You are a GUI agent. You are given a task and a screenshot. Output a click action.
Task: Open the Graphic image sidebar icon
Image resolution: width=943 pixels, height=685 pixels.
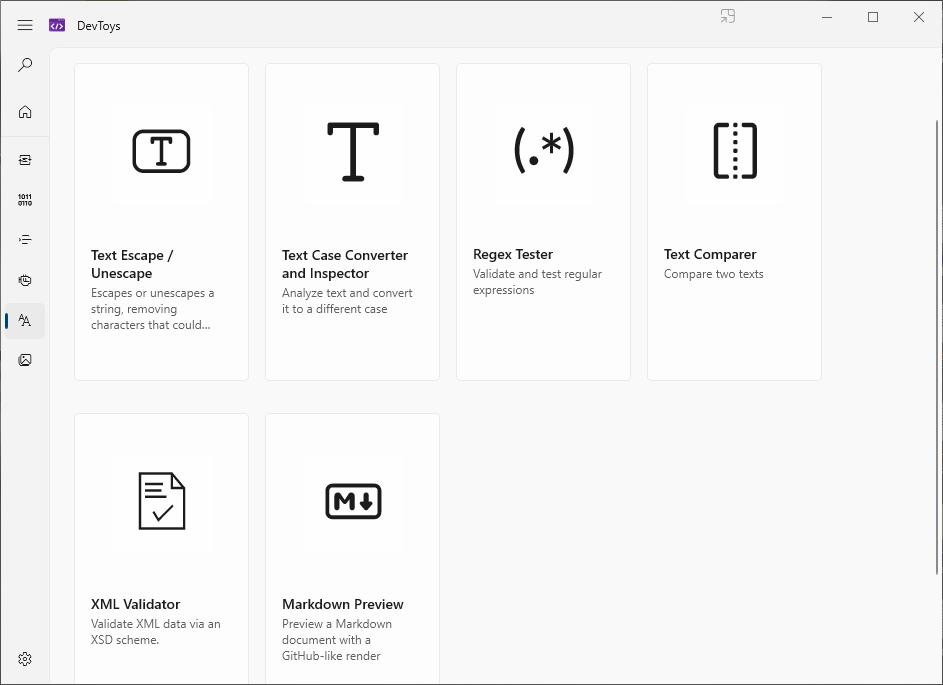click(25, 360)
